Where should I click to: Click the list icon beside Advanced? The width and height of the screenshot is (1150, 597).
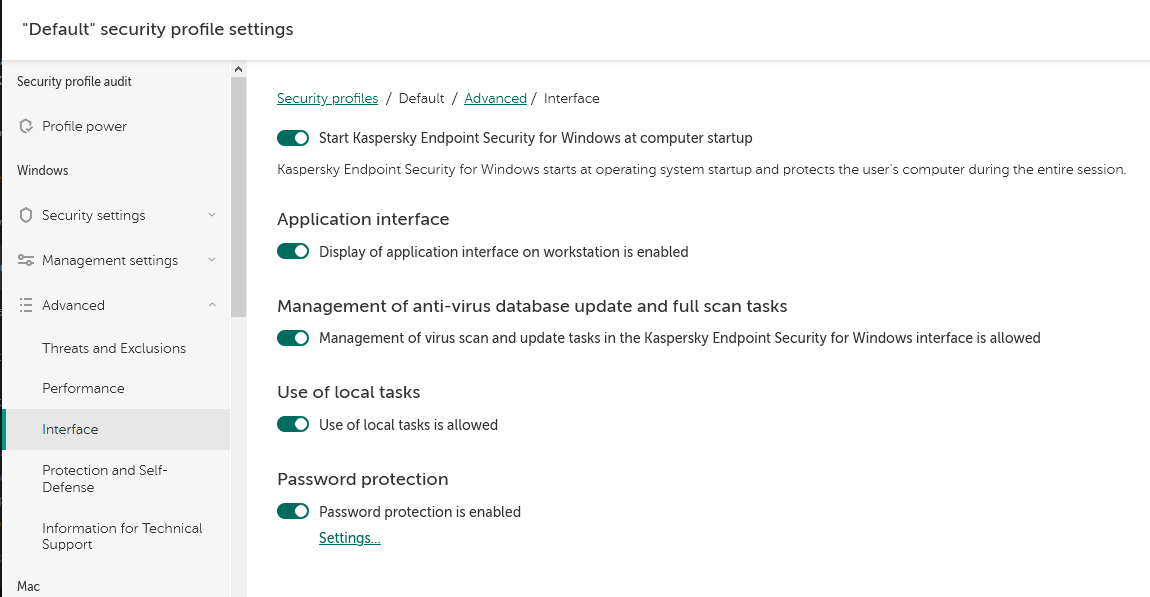(x=27, y=305)
